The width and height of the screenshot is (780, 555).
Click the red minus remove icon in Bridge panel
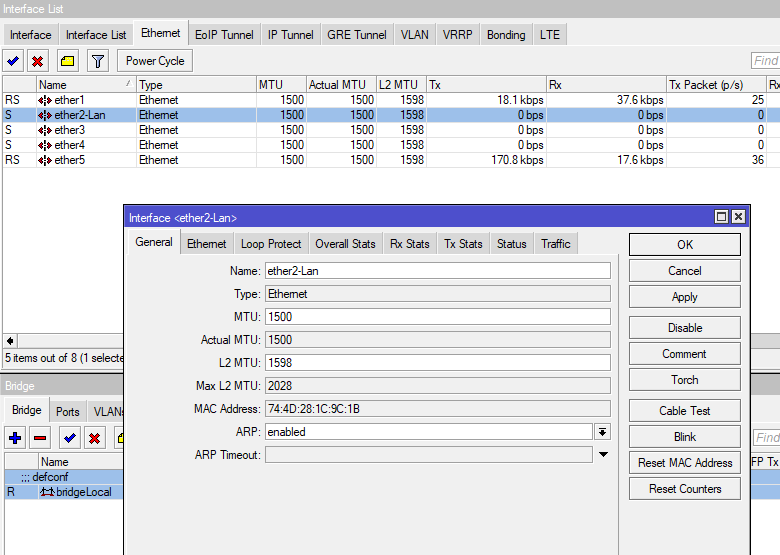coord(40,438)
